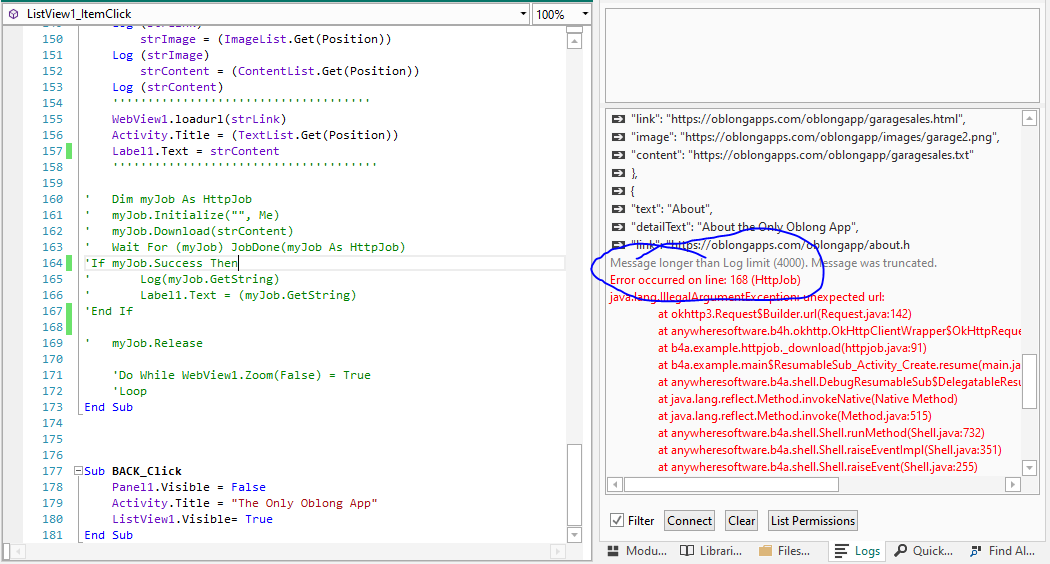Click the "Label1.Text = strContent" code line
The height and width of the screenshot is (564, 1050).
(195, 151)
